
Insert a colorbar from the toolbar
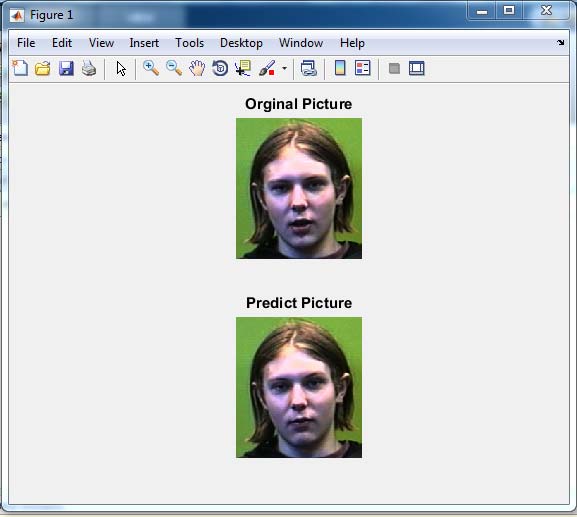(340, 68)
